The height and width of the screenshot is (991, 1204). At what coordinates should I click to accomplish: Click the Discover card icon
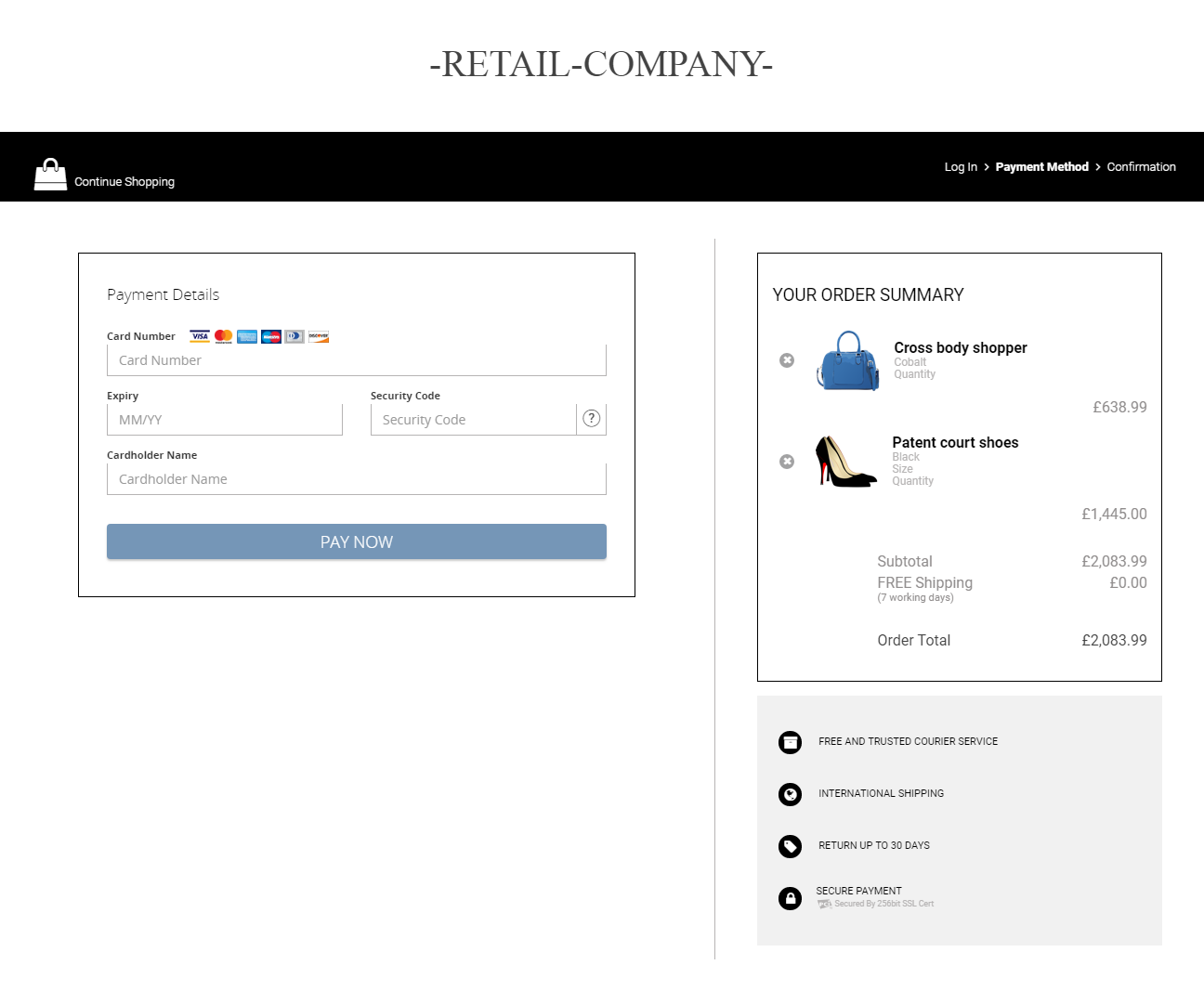(319, 336)
